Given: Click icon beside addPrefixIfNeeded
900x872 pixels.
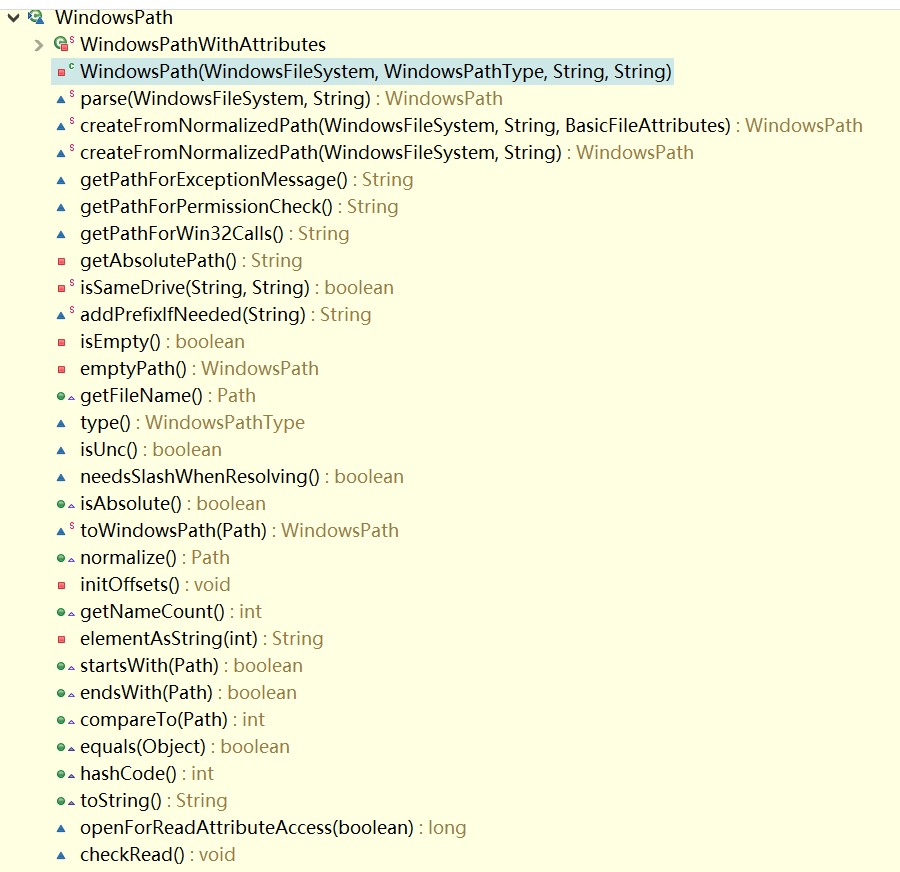Looking at the screenshot, I should [65, 314].
